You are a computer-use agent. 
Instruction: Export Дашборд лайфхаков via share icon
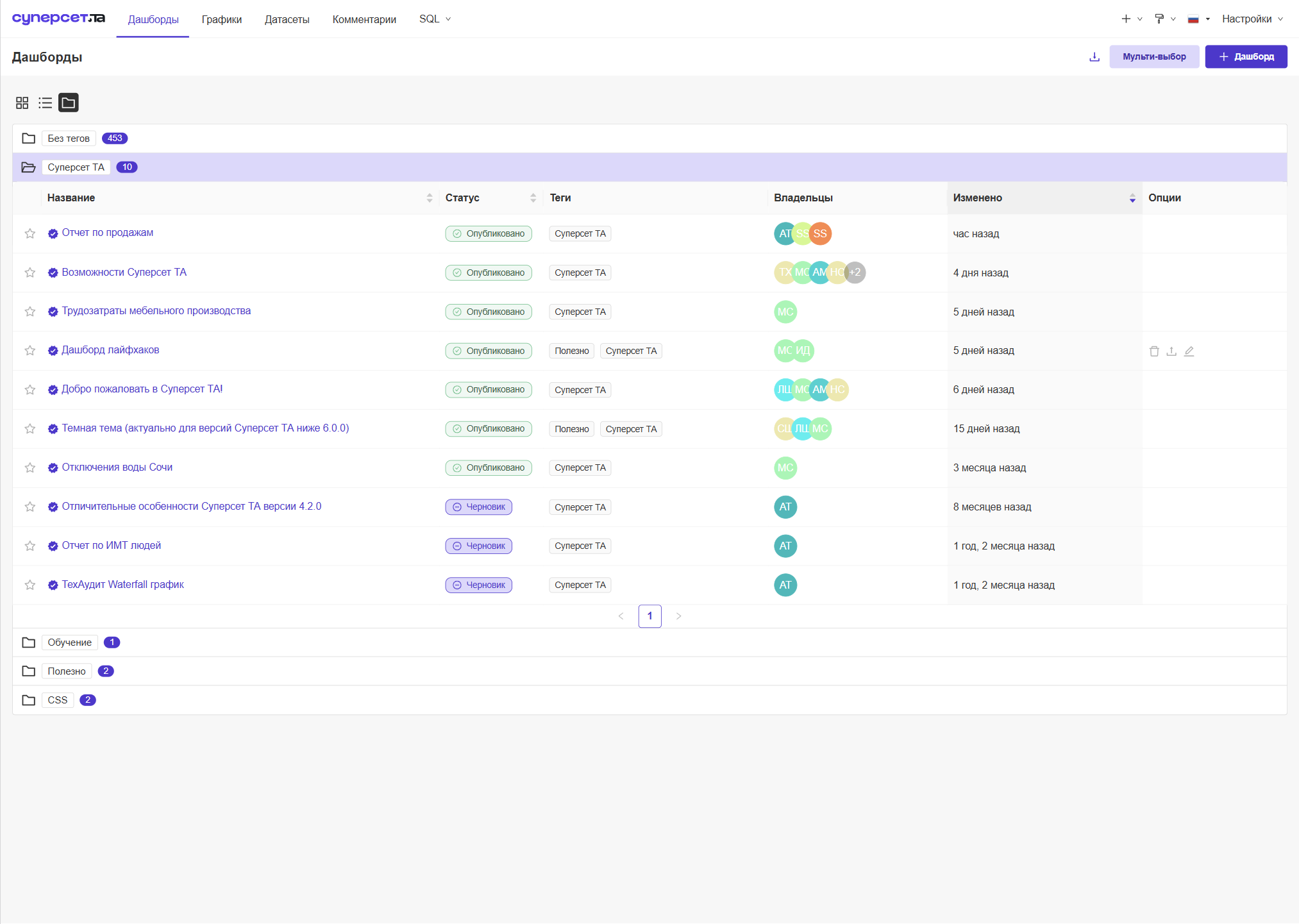pyautogui.click(x=1171, y=351)
